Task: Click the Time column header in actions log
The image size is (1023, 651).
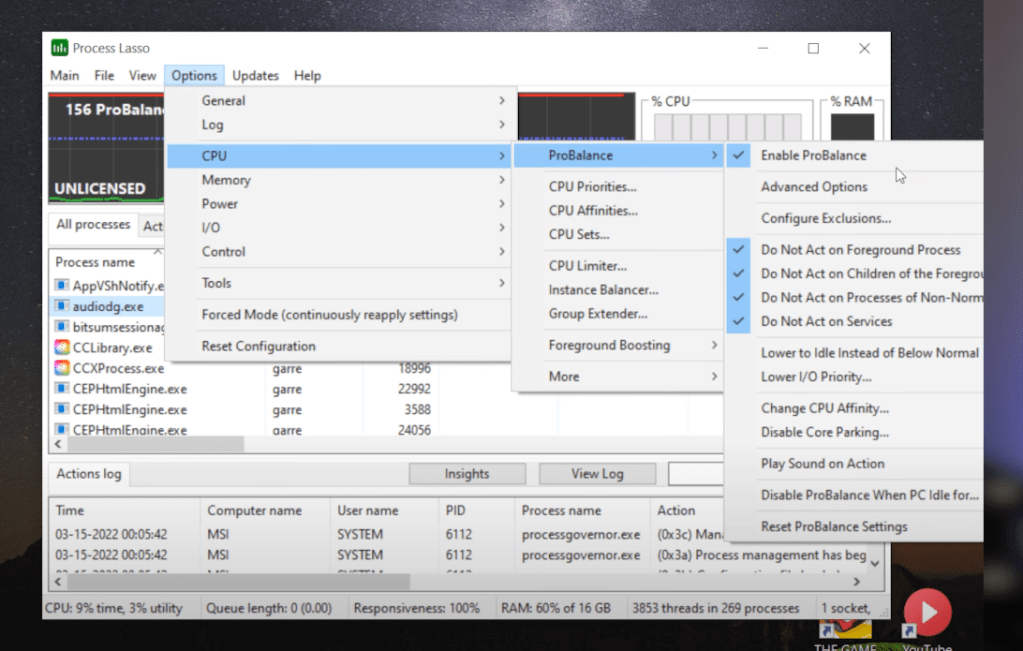Action: [x=124, y=511]
